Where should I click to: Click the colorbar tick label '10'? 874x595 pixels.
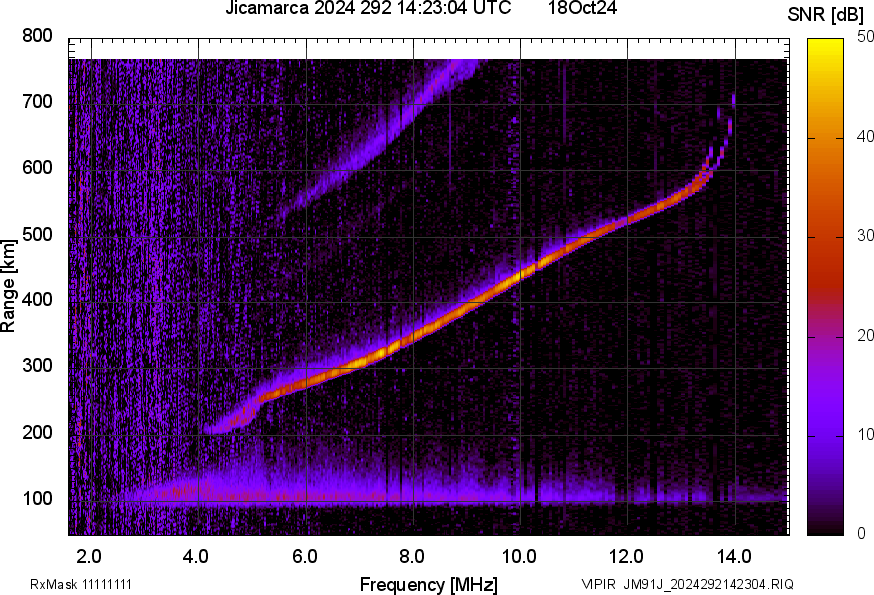[865, 434]
